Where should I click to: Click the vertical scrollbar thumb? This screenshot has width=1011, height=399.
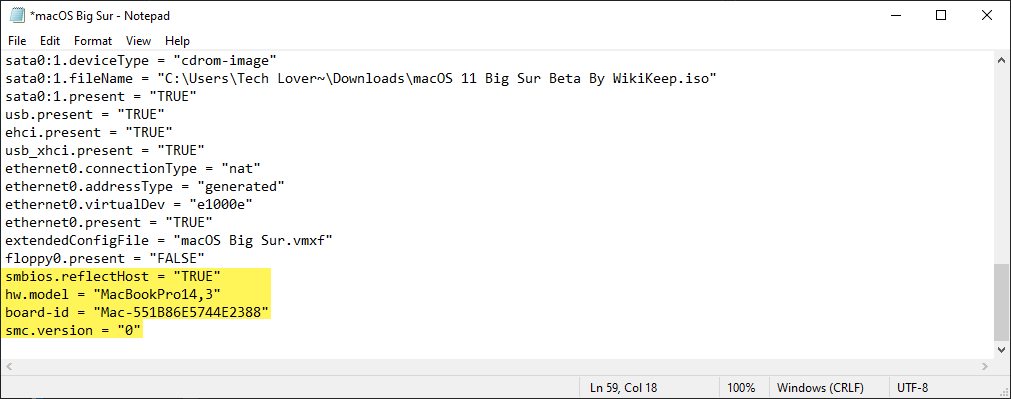tap(1002, 301)
